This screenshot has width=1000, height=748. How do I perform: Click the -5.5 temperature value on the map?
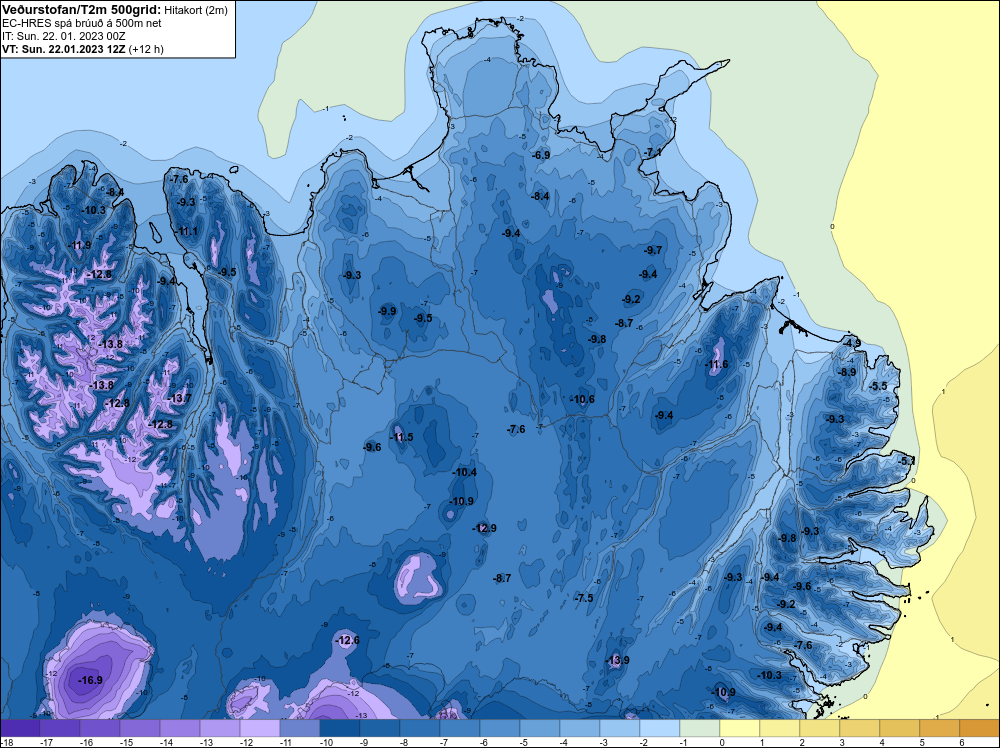[878, 386]
